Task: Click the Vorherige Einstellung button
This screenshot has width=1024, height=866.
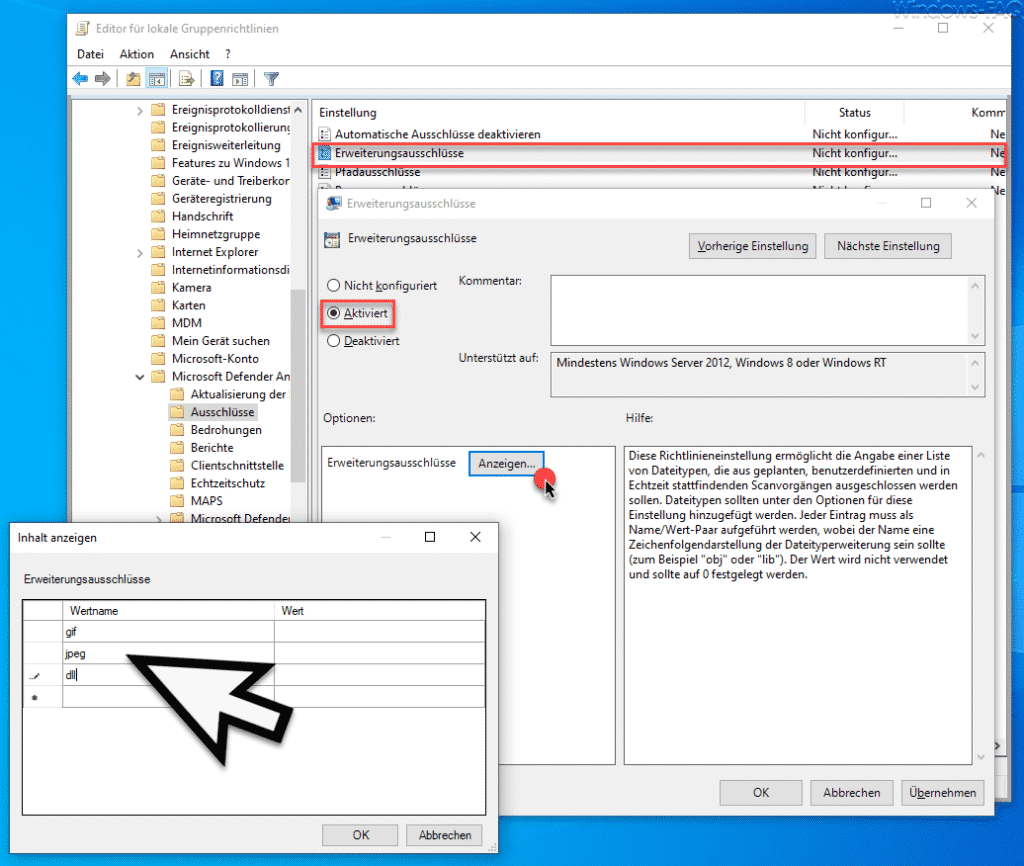Action: tap(752, 246)
